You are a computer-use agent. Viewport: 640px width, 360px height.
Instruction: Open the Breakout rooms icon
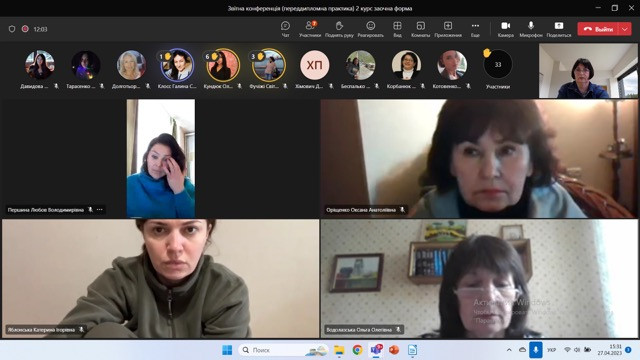[420, 26]
